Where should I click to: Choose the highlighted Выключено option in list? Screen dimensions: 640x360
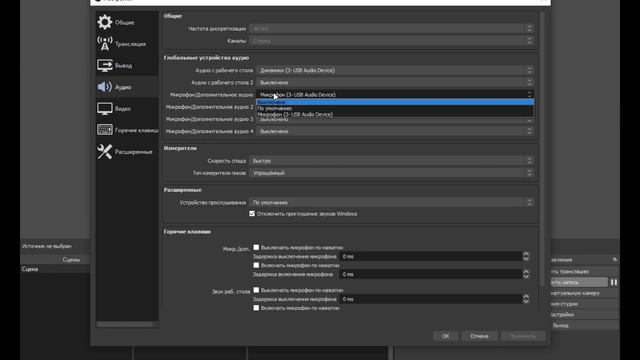click(395, 102)
